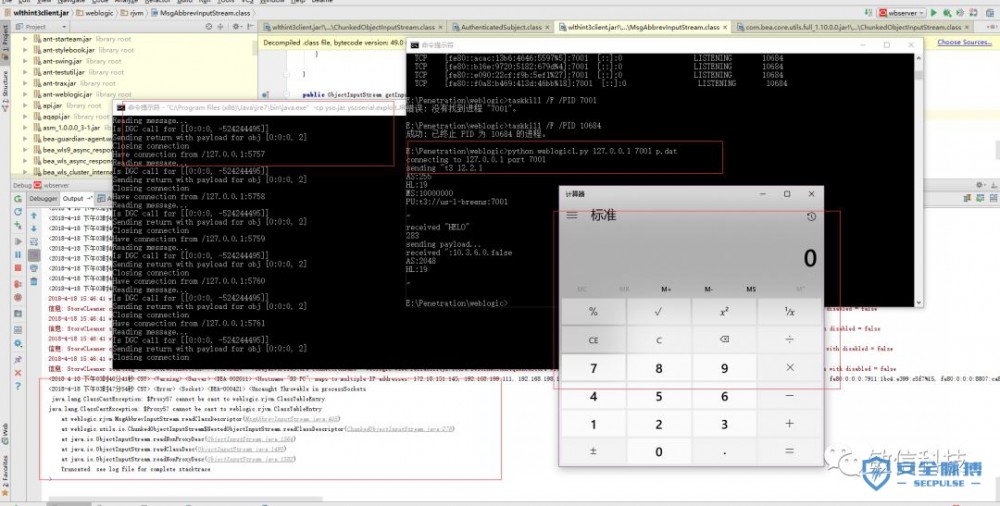This screenshot has width=1000, height=506.
Task: Expand the ant-trax.jar tree node
Action: 25,83
